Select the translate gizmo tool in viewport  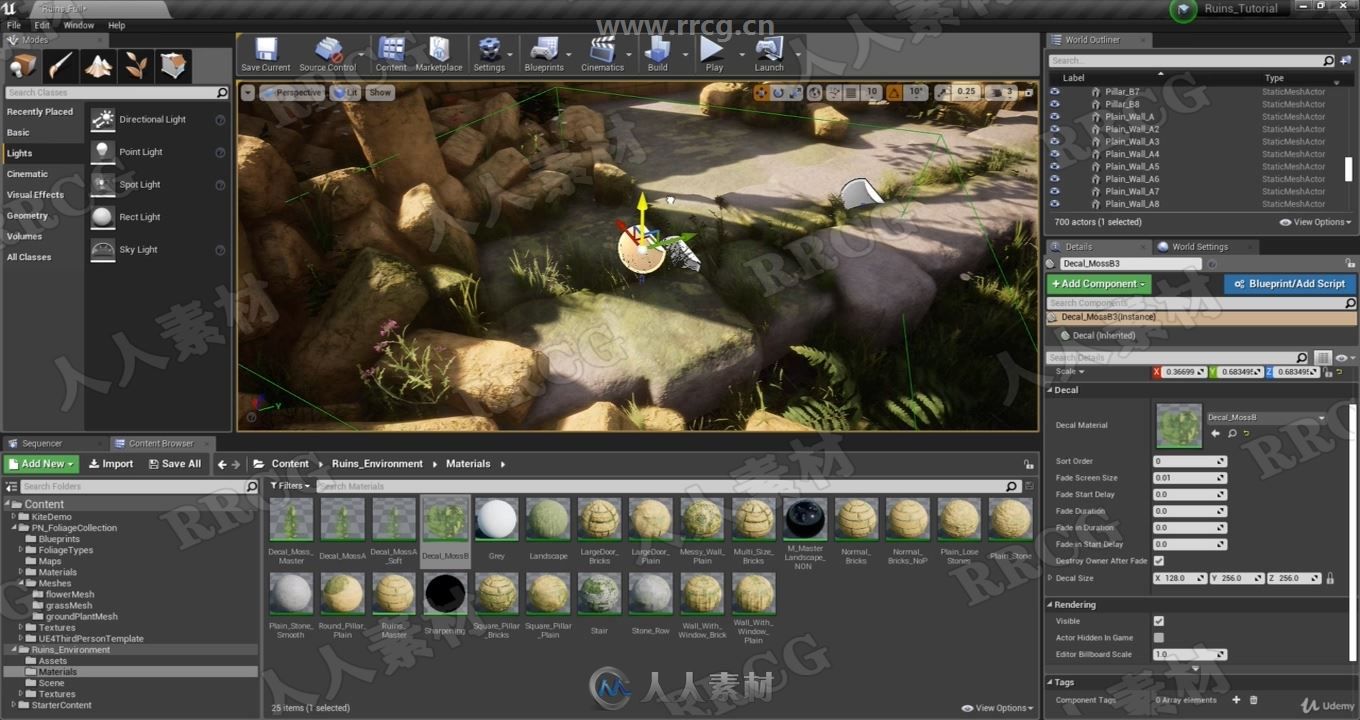pos(761,92)
